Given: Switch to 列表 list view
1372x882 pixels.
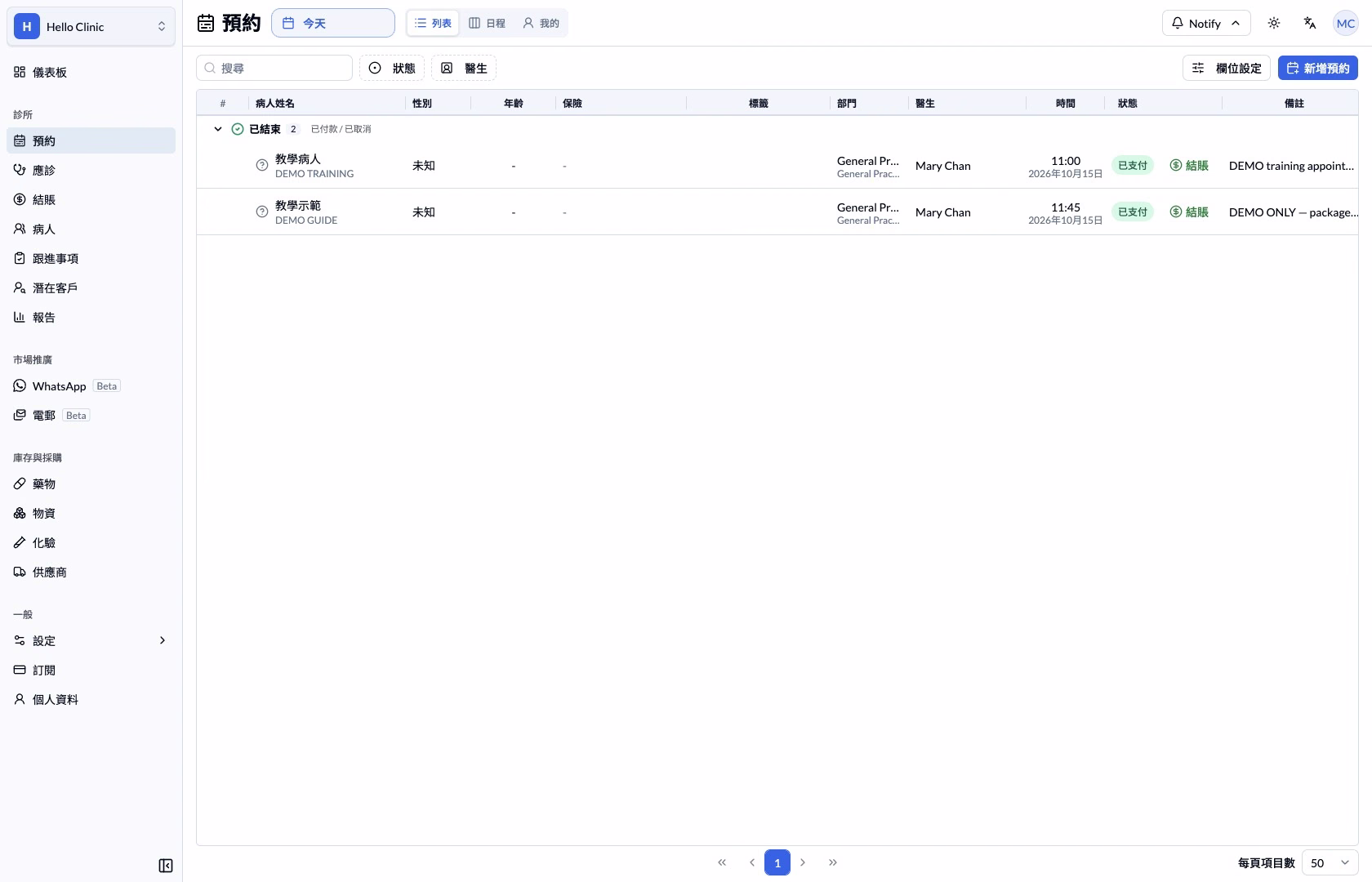Looking at the screenshot, I should point(433,23).
